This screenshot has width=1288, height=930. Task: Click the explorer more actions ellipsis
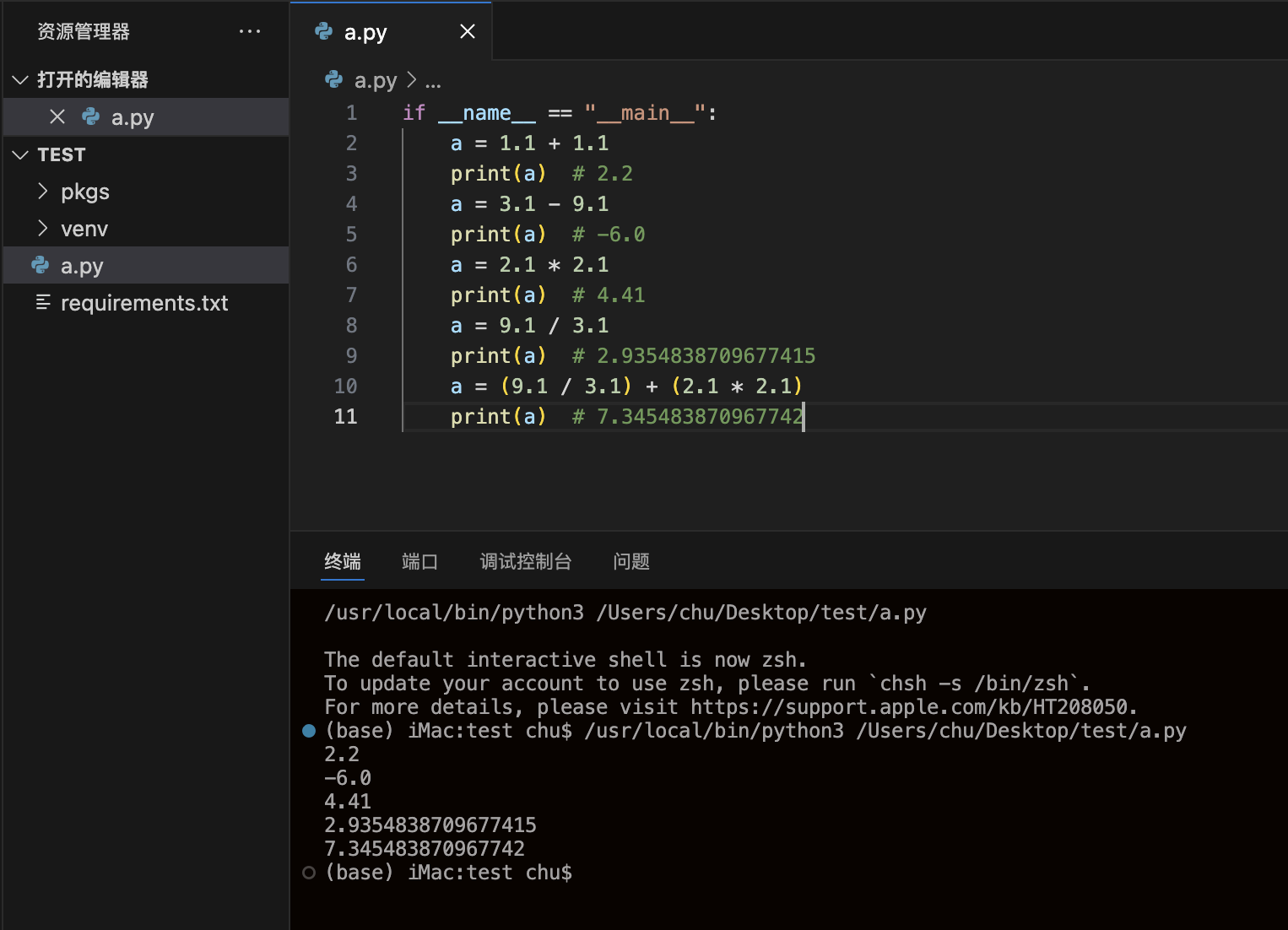point(249,32)
